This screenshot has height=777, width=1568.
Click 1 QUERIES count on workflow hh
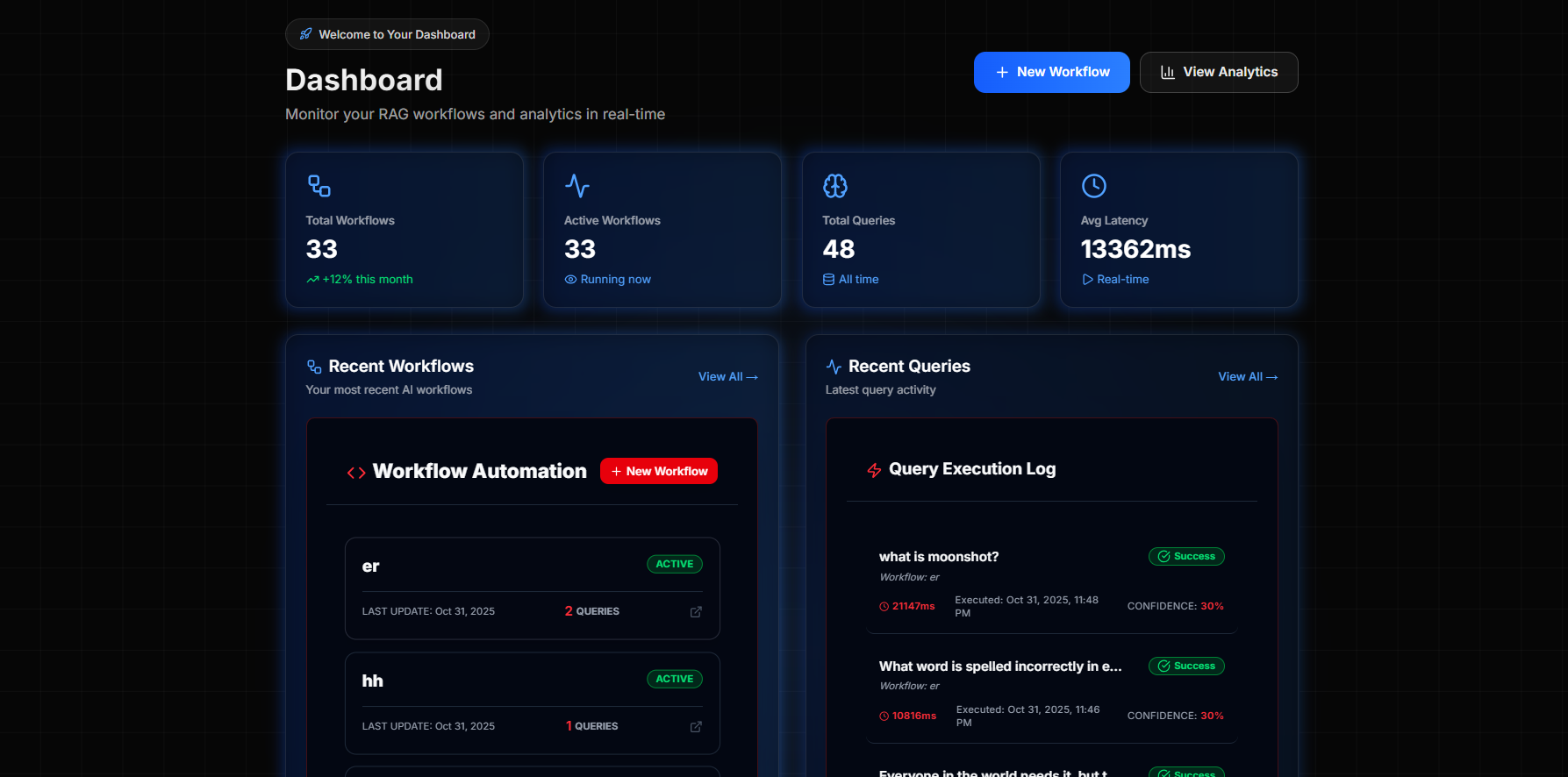point(592,726)
